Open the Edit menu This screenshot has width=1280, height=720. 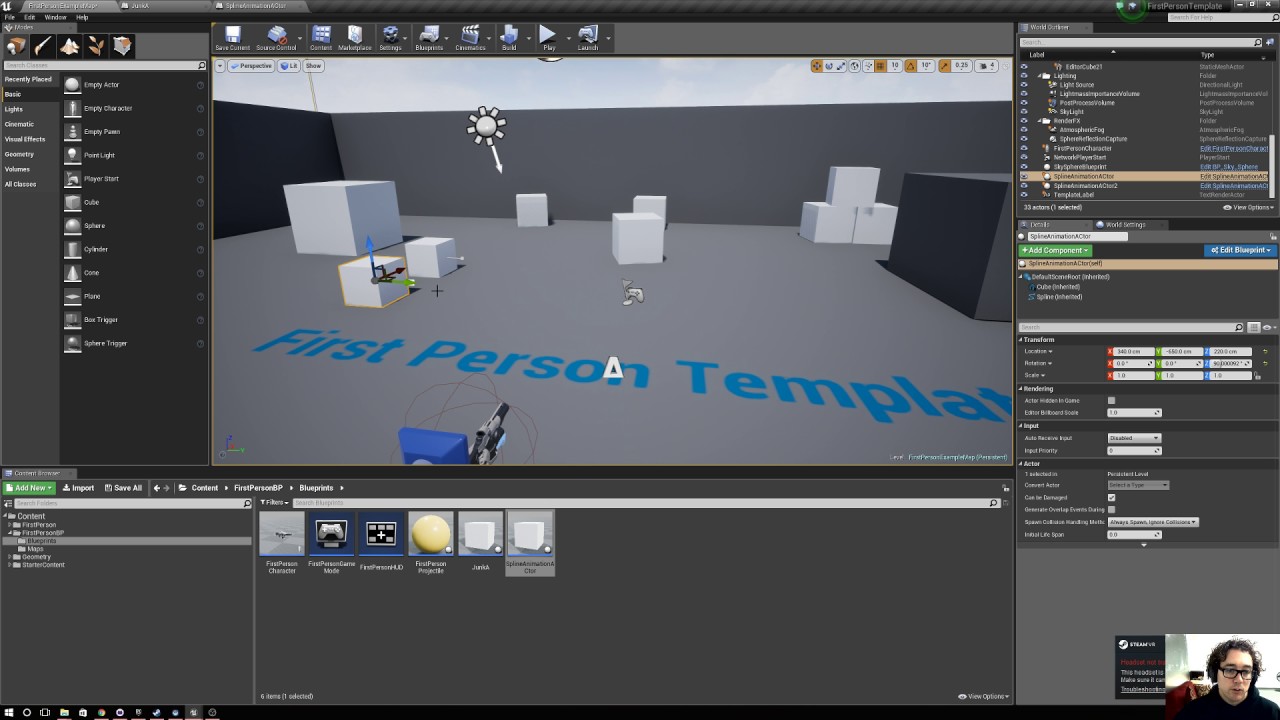pos(30,17)
